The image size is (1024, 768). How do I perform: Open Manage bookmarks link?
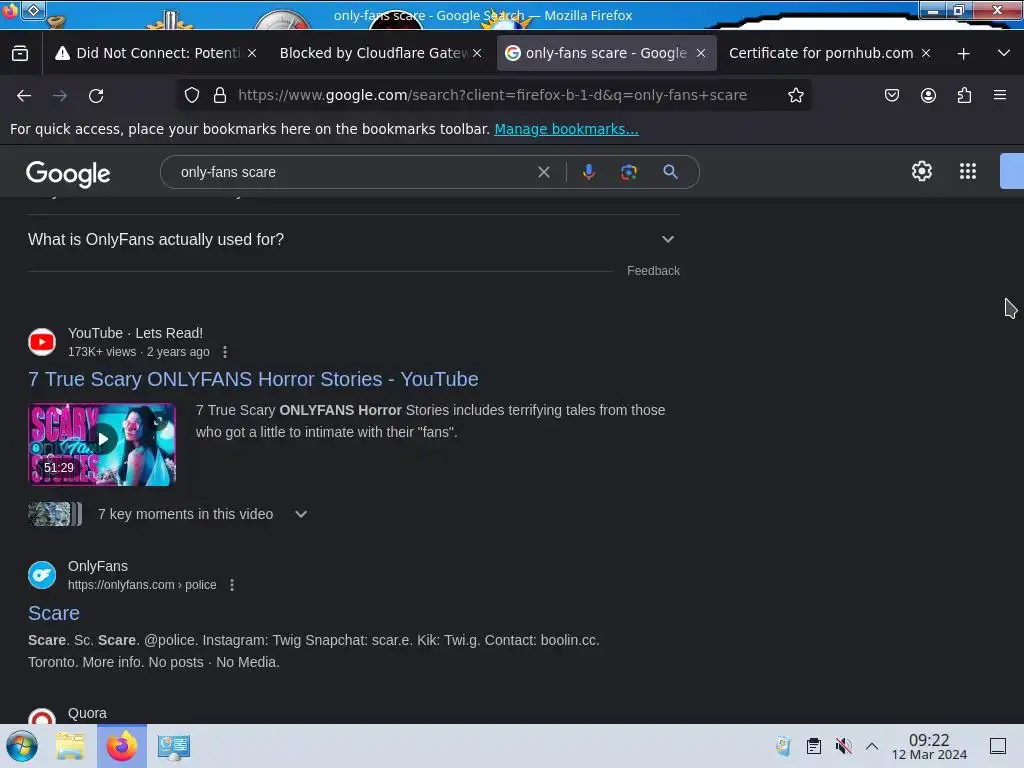(566, 129)
